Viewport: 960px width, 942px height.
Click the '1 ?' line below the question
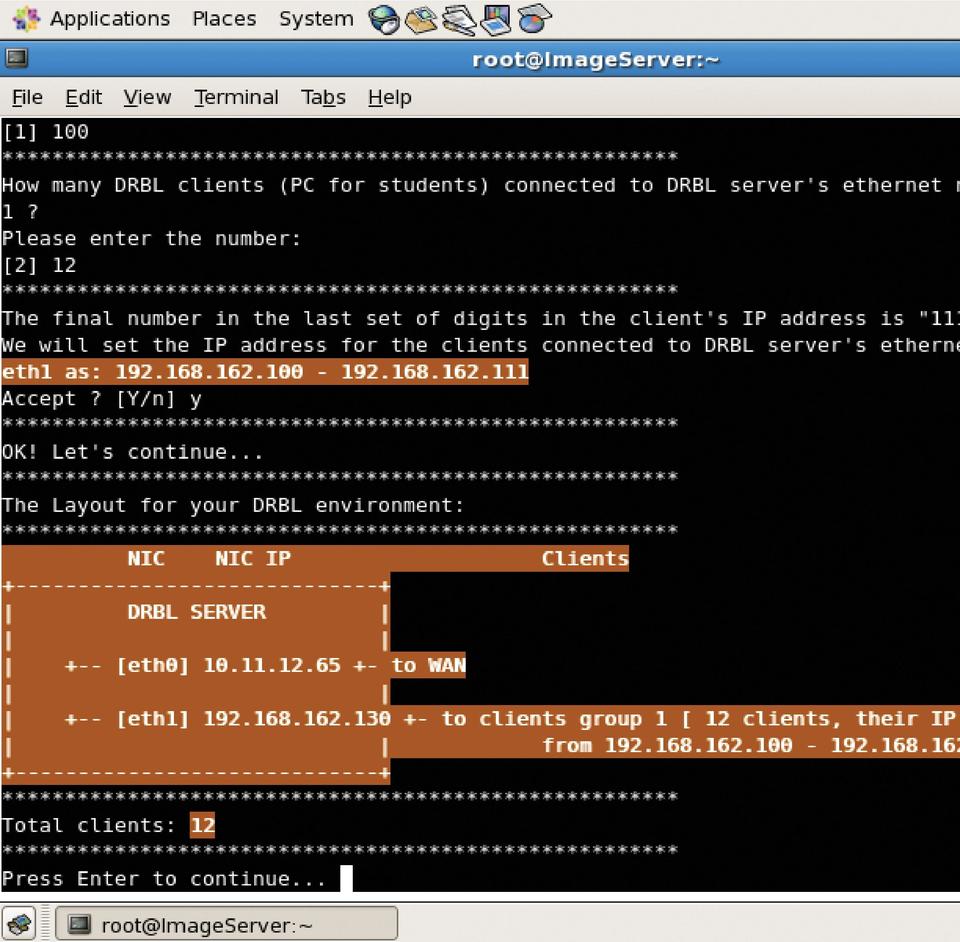[x=20, y=212]
